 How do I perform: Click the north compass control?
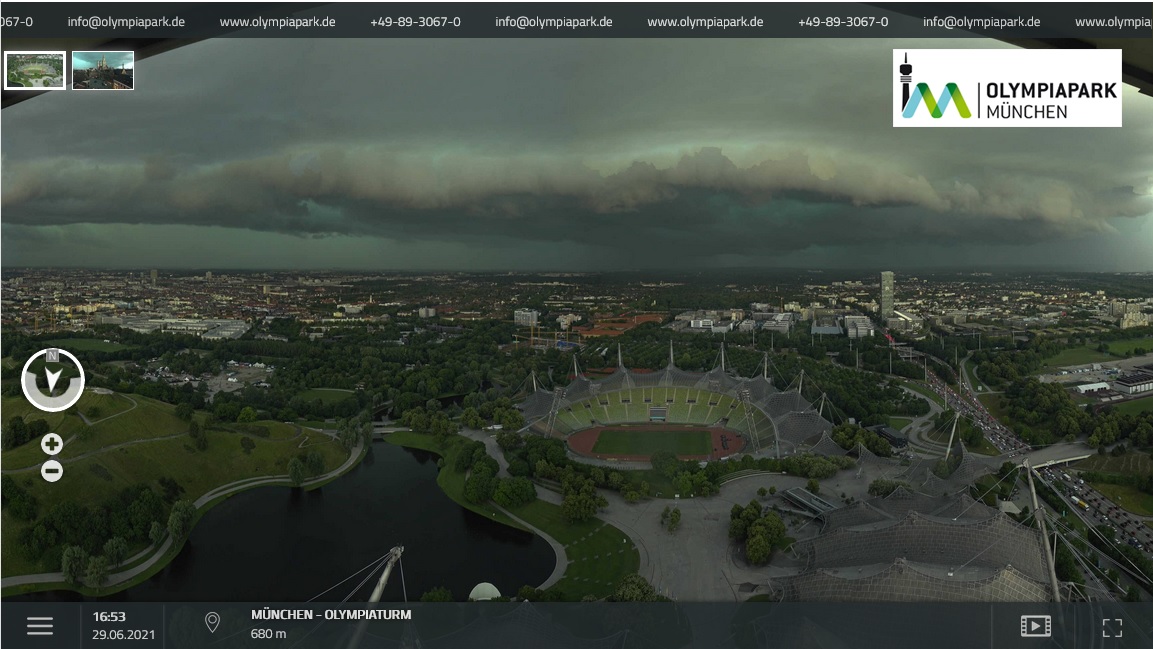53,380
